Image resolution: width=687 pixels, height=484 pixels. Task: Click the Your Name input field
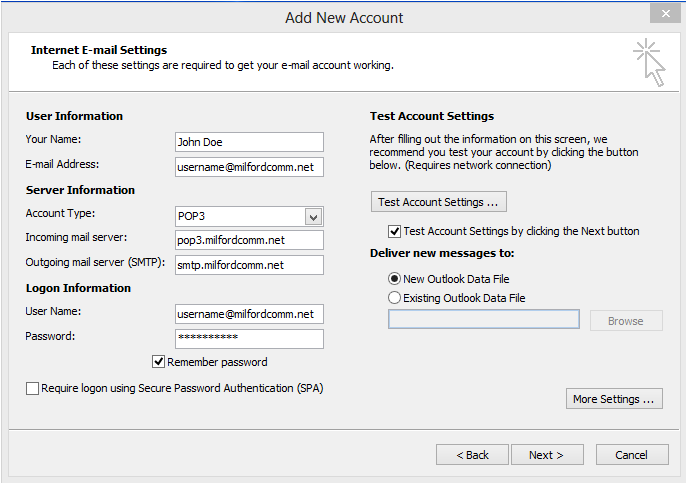[x=249, y=142]
